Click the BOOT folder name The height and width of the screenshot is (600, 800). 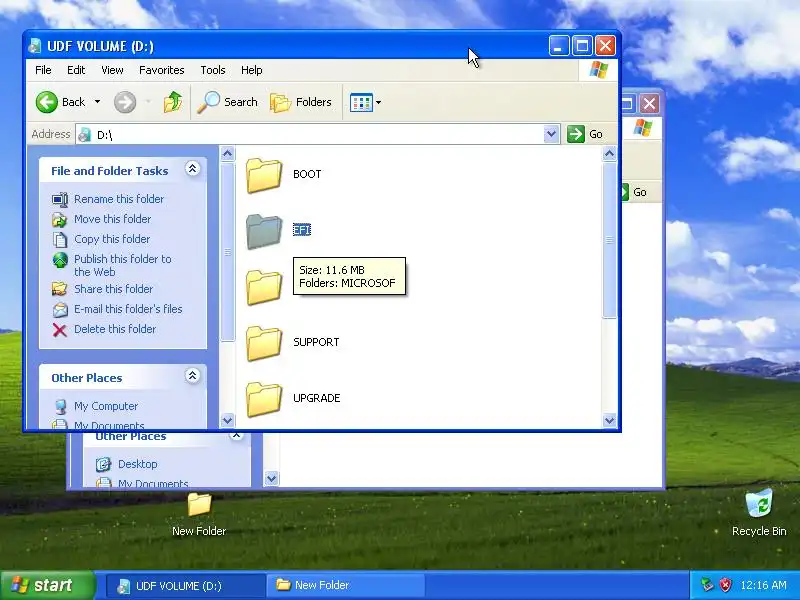[307, 174]
